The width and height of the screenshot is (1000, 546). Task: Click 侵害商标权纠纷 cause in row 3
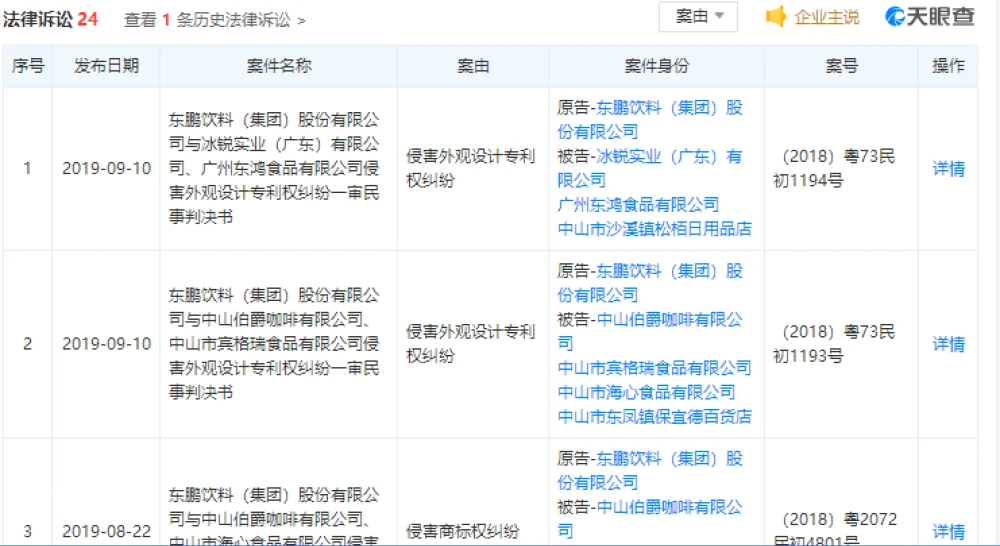pyautogui.click(x=463, y=531)
